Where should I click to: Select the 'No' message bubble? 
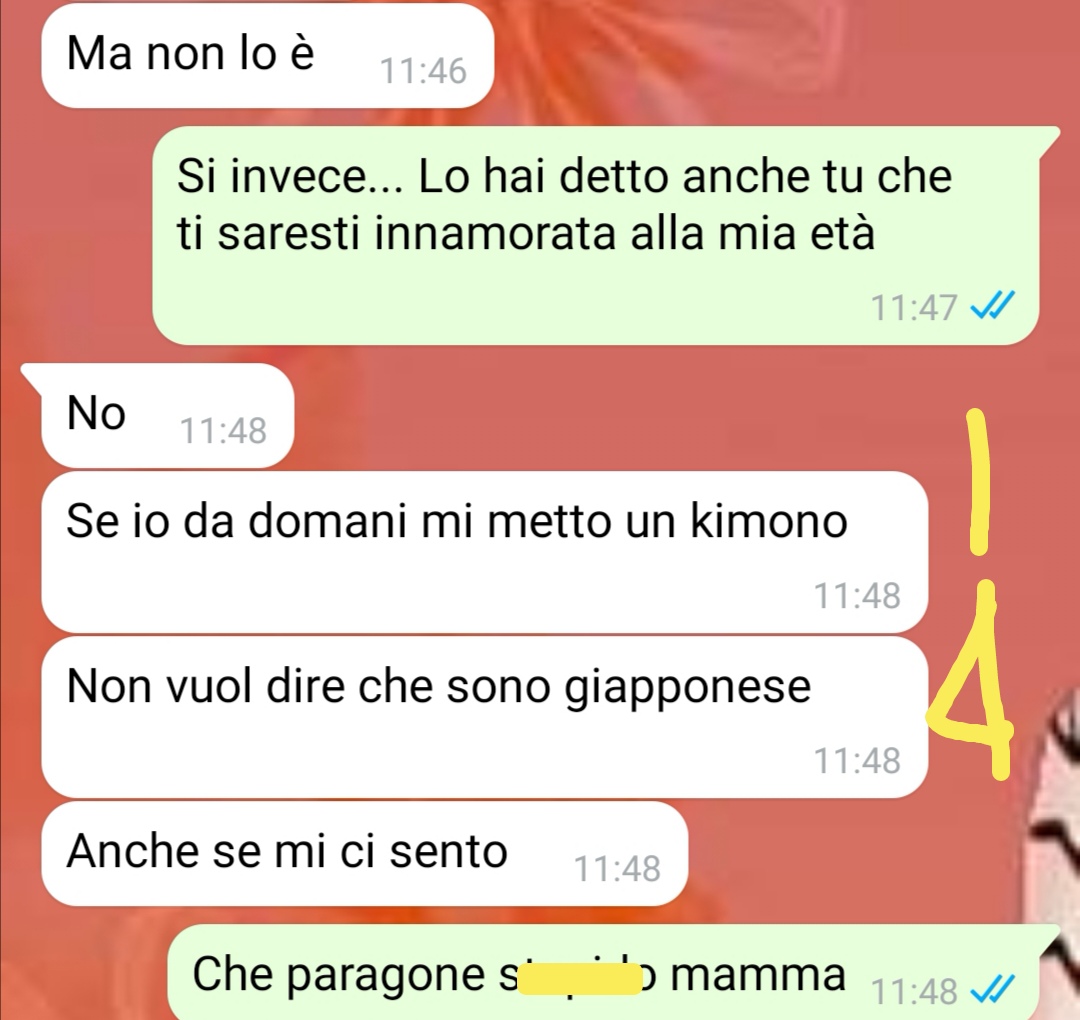point(167,415)
